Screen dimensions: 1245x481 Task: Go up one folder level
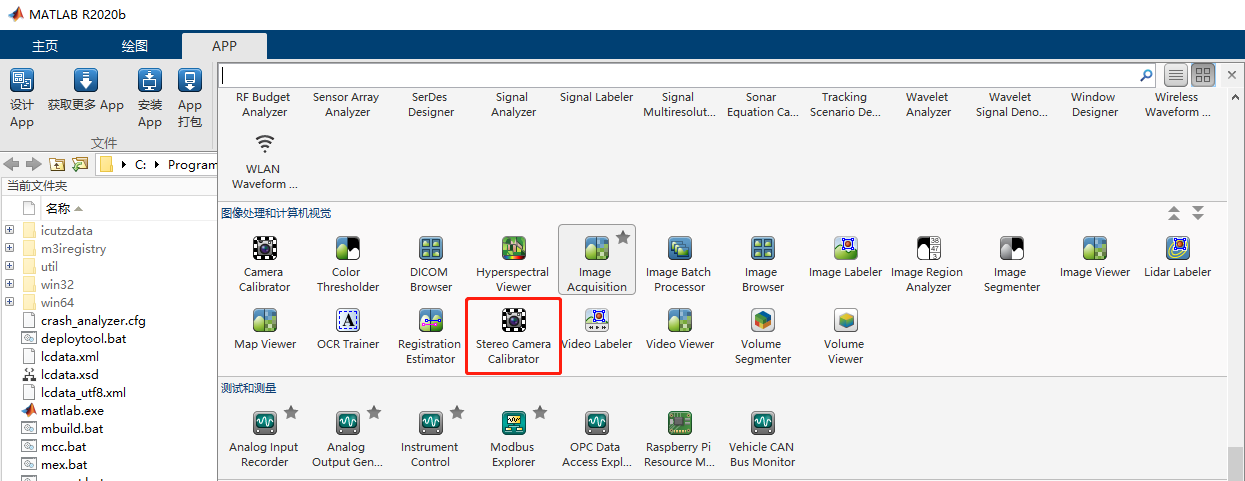tap(57, 164)
